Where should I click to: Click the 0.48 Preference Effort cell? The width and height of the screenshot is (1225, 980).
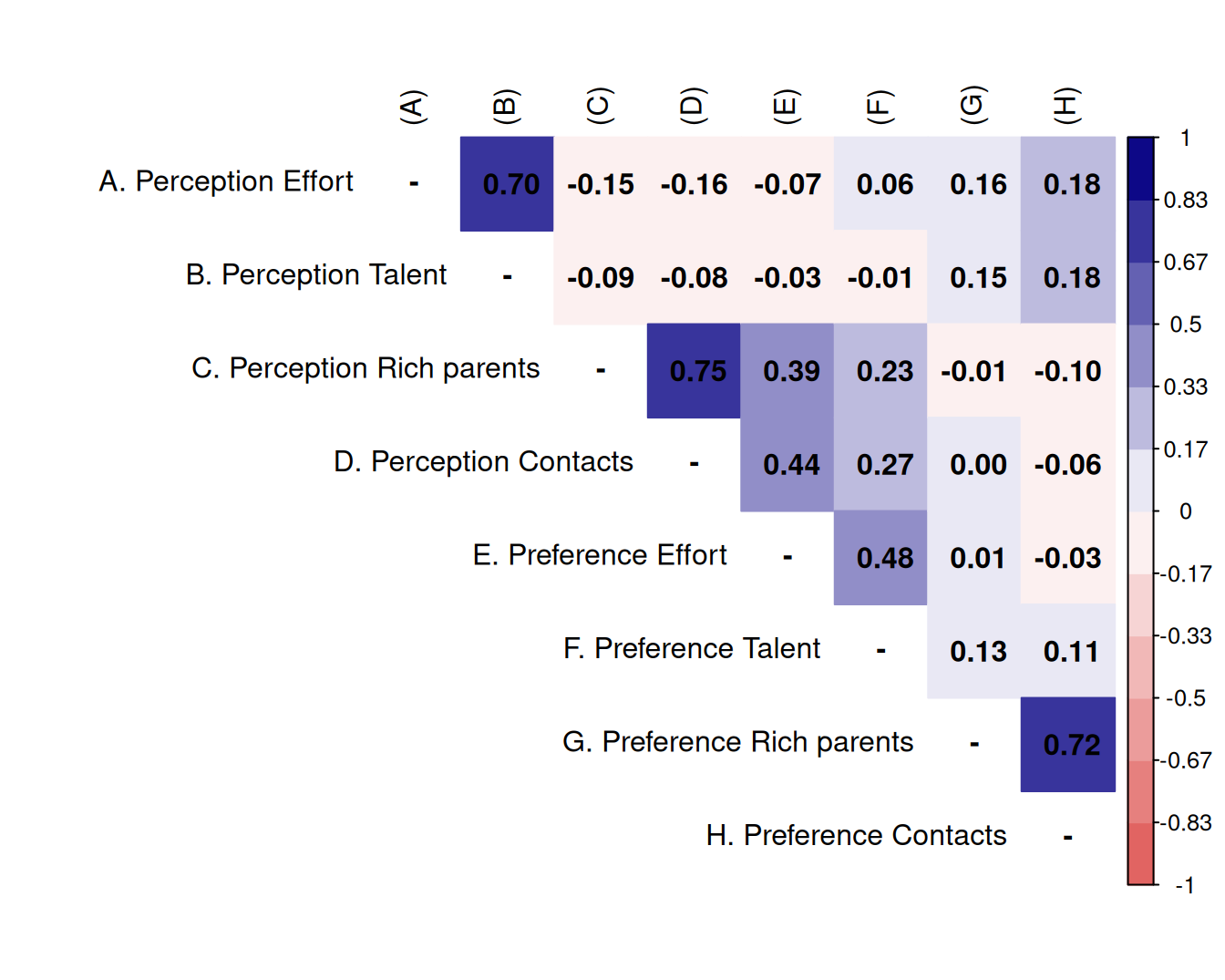click(x=880, y=558)
